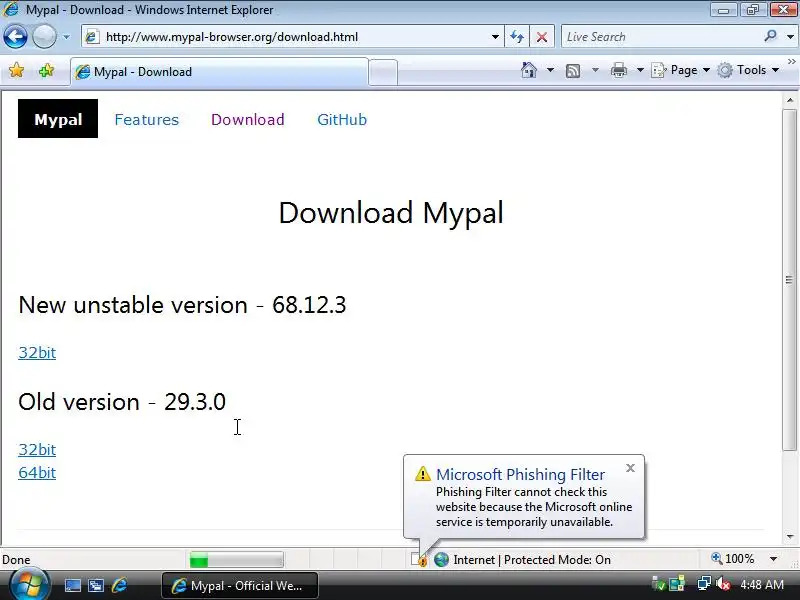Open the search provider options dropdown

(x=790, y=37)
